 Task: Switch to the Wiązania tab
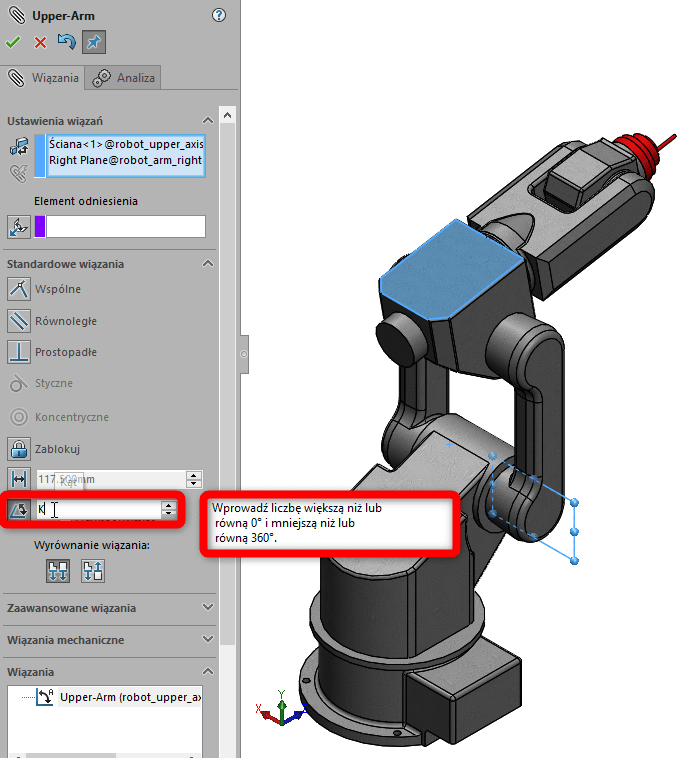43,78
